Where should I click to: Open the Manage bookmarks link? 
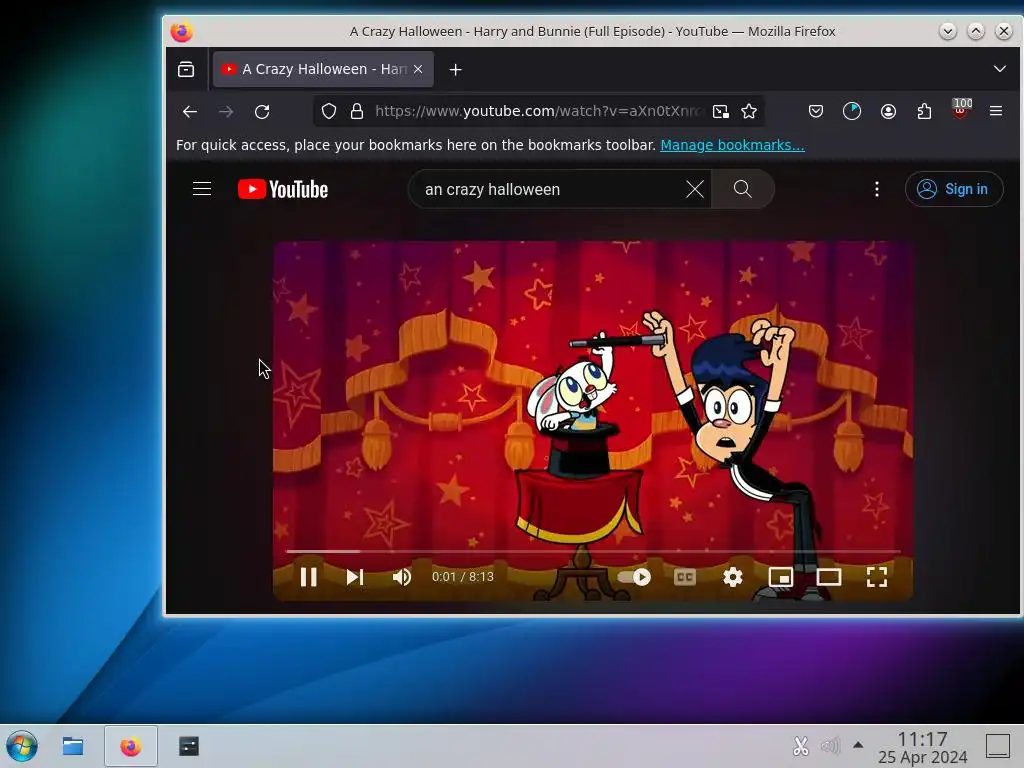732,145
